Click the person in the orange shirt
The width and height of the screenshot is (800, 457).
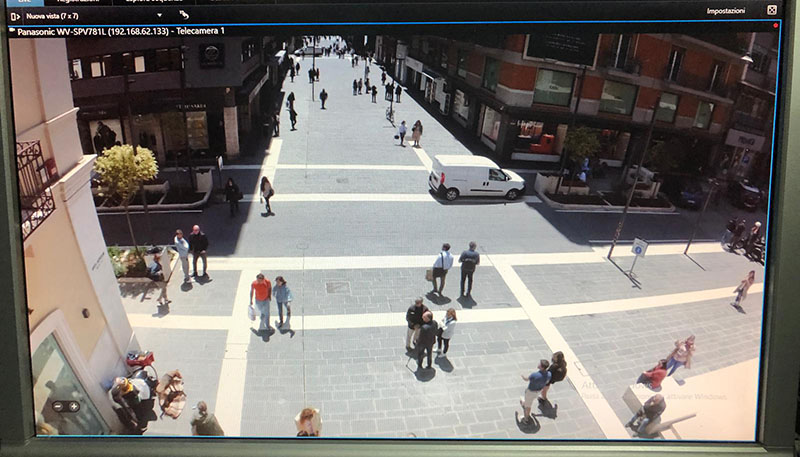(261, 292)
